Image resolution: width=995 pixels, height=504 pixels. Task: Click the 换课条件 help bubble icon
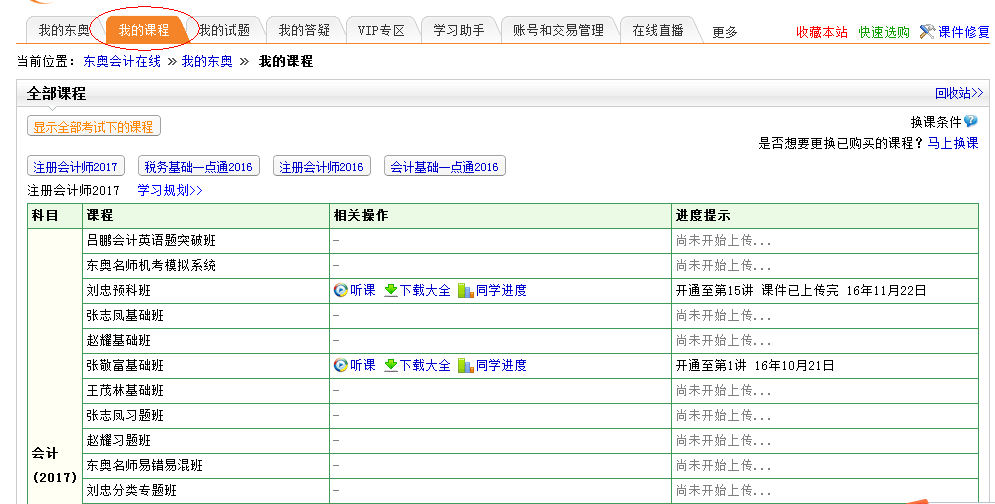pos(971,122)
